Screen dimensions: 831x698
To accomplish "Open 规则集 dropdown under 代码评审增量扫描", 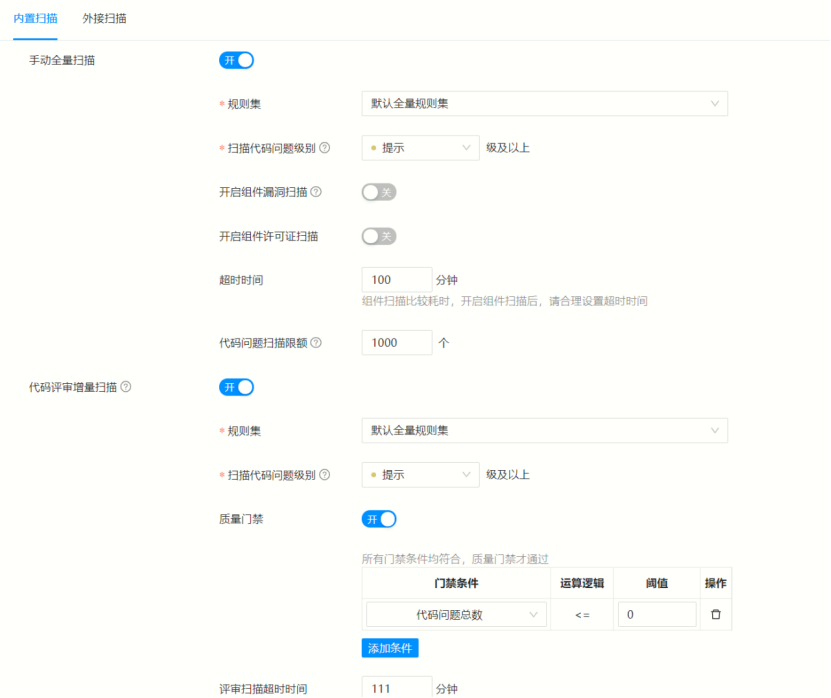I will pos(544,430).
